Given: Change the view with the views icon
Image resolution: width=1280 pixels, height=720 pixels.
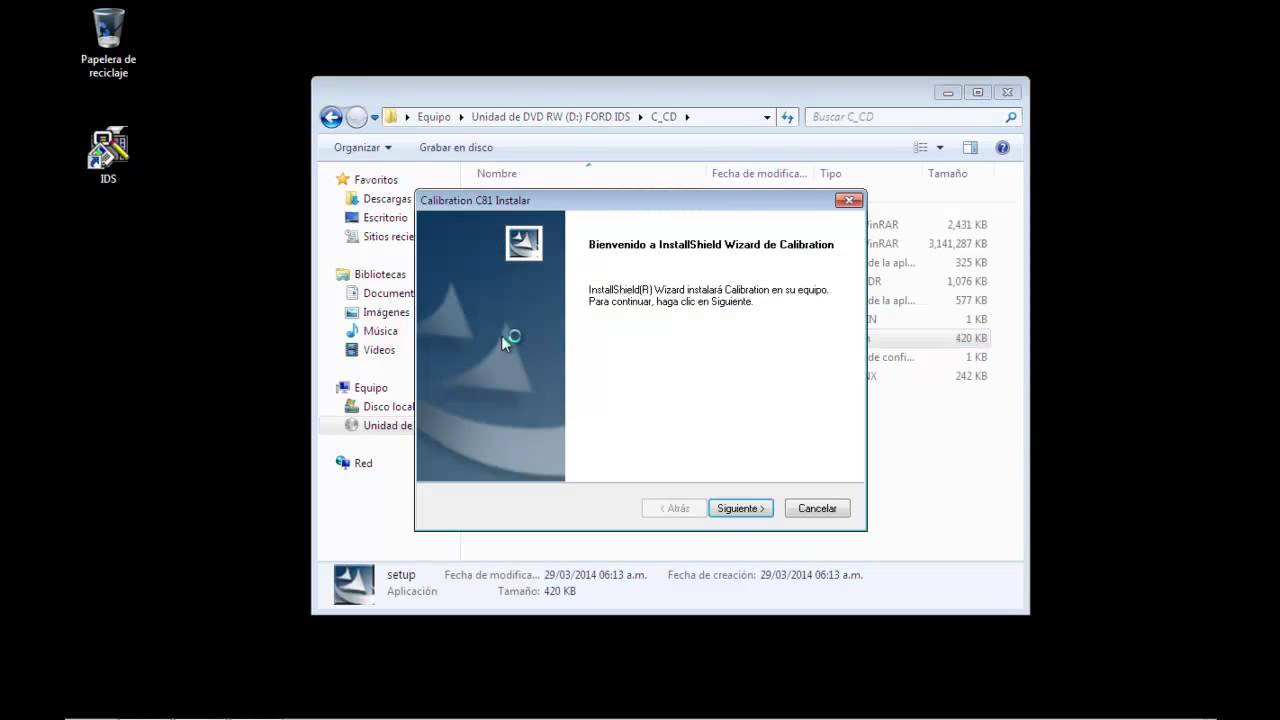Looking at the screenshot, I should coord(921,147).
